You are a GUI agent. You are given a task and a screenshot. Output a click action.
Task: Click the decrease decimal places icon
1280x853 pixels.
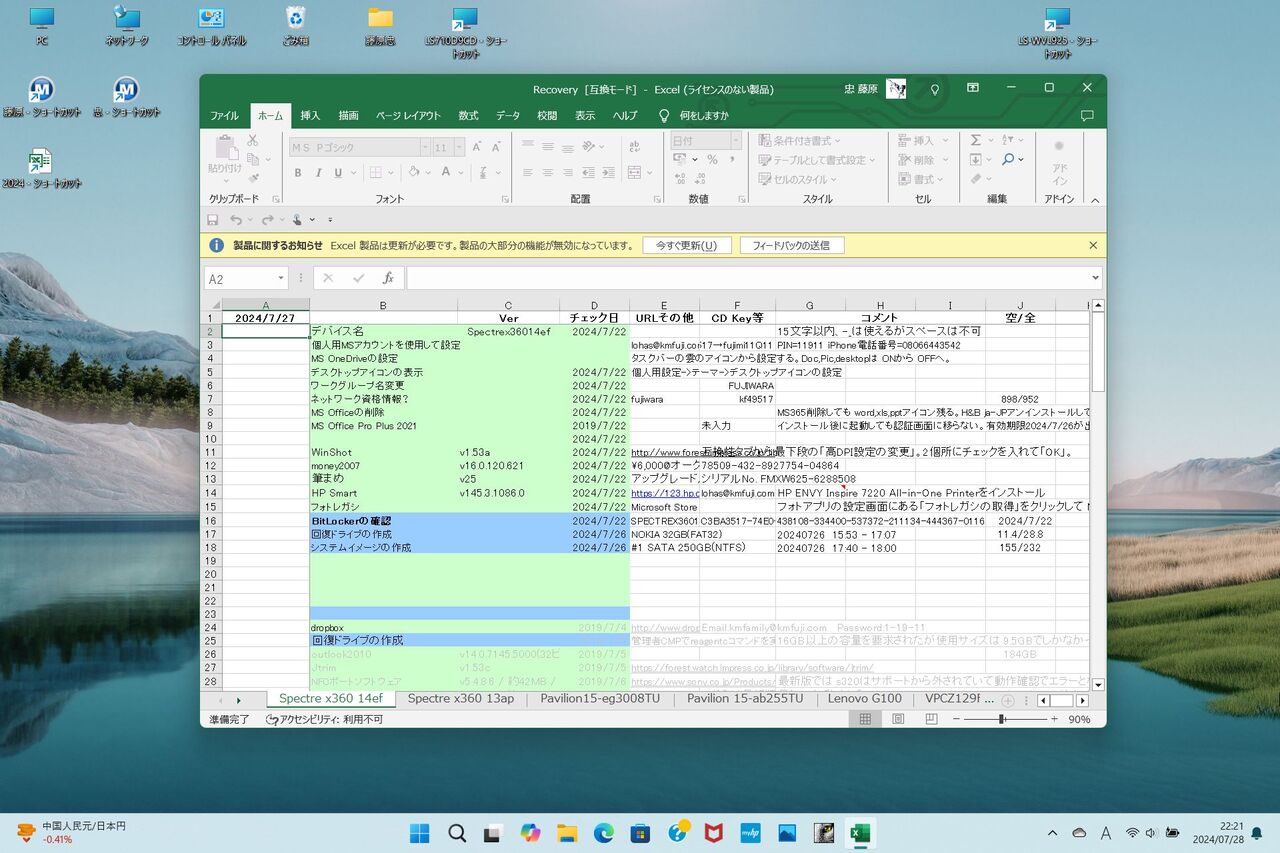699,179
